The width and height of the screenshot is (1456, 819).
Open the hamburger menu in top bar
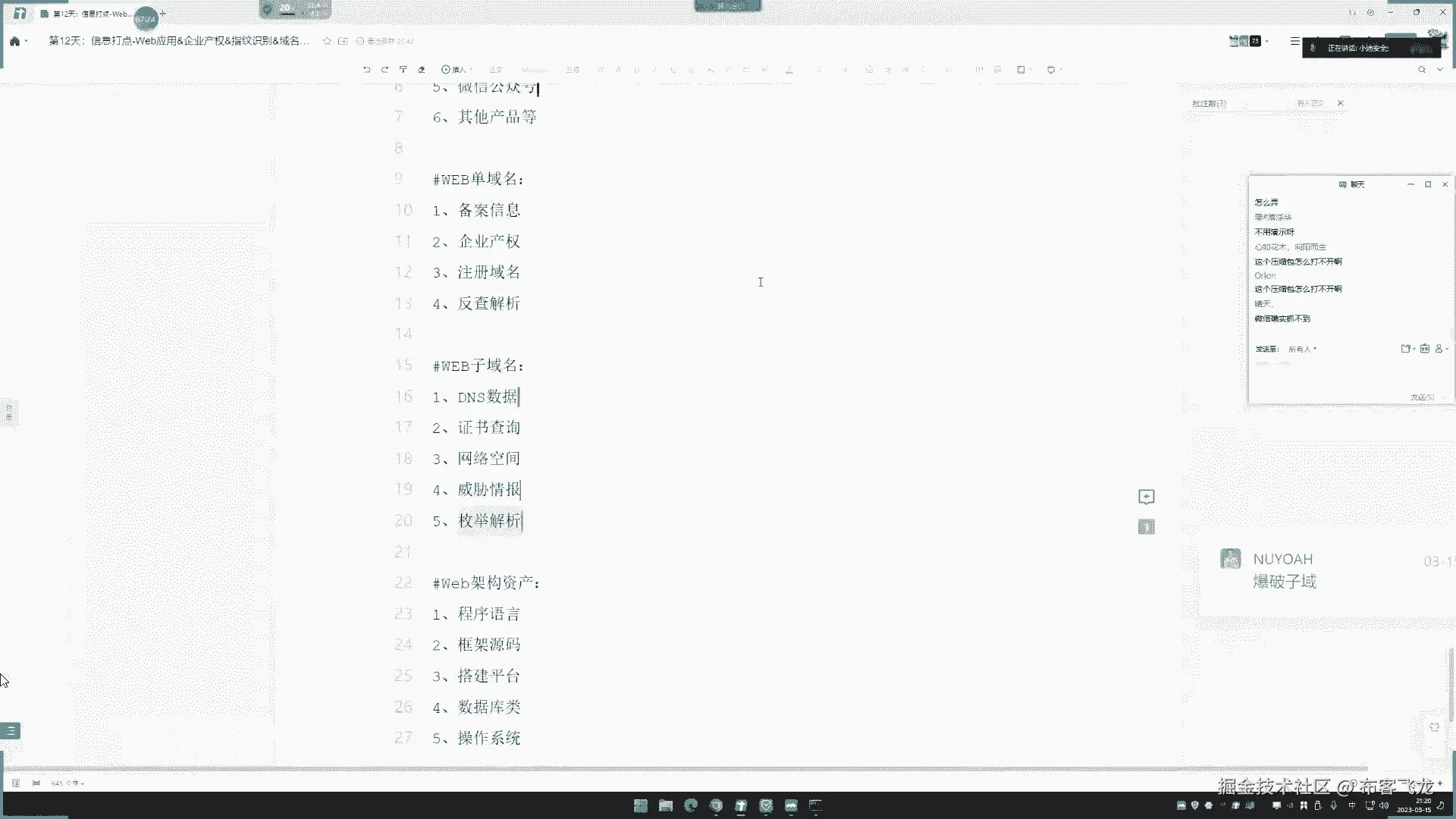pos(1294,41)
